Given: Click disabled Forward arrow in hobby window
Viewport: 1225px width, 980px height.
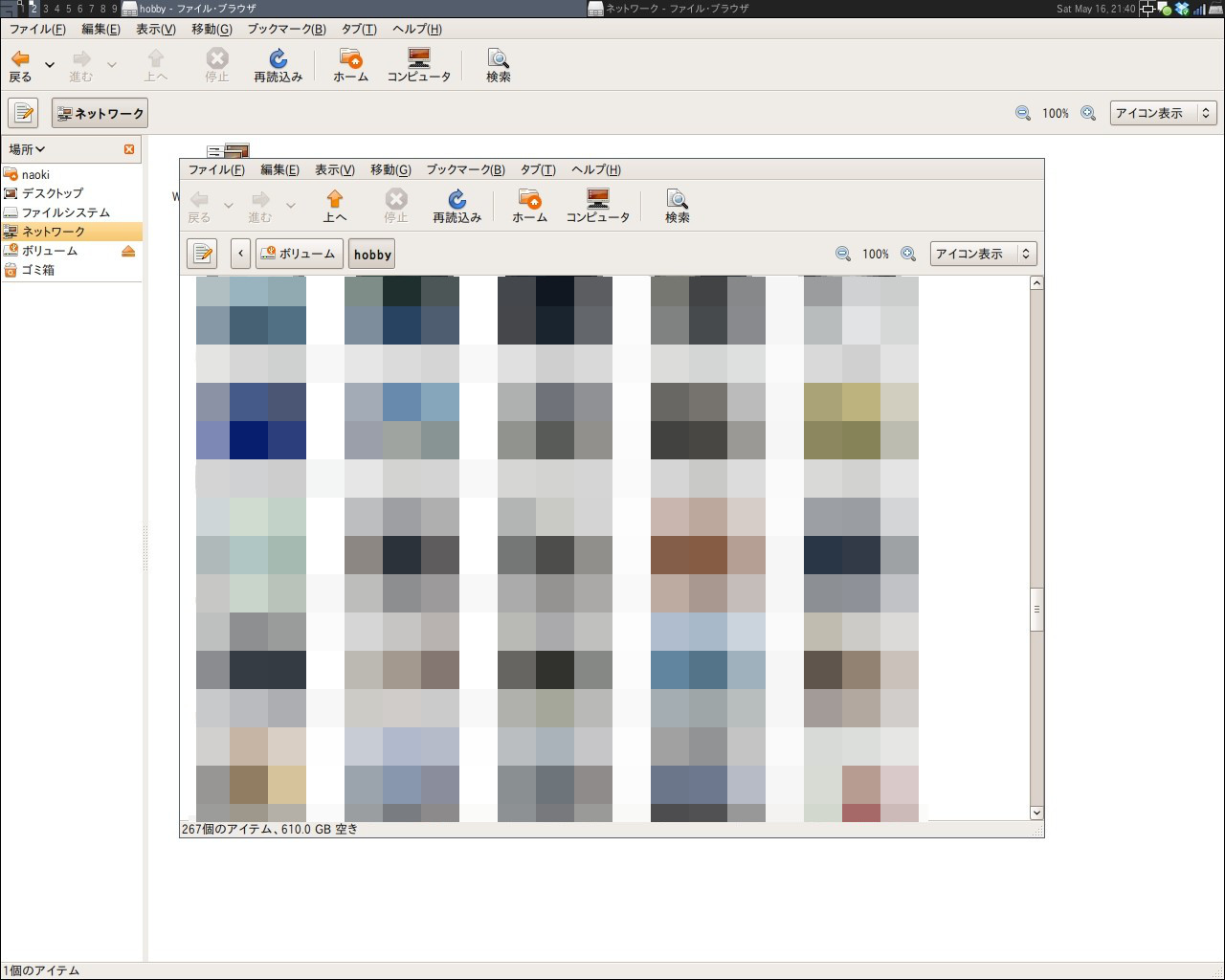Looking at the screenshot, I should tap(260, 206).
